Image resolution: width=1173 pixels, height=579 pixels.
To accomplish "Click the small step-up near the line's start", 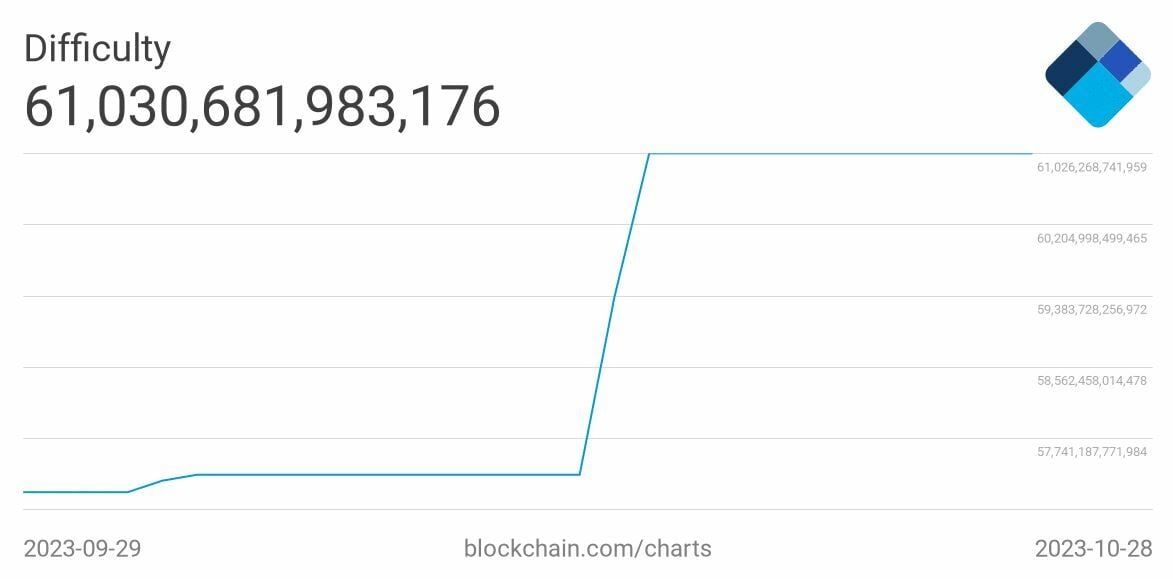I will coord(162,481).
